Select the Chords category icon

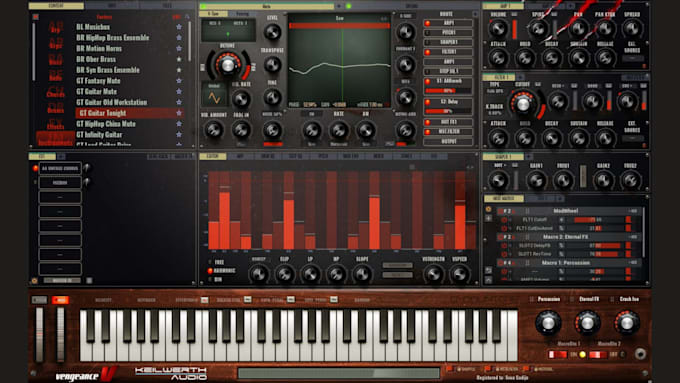click(x=56, y=92)
